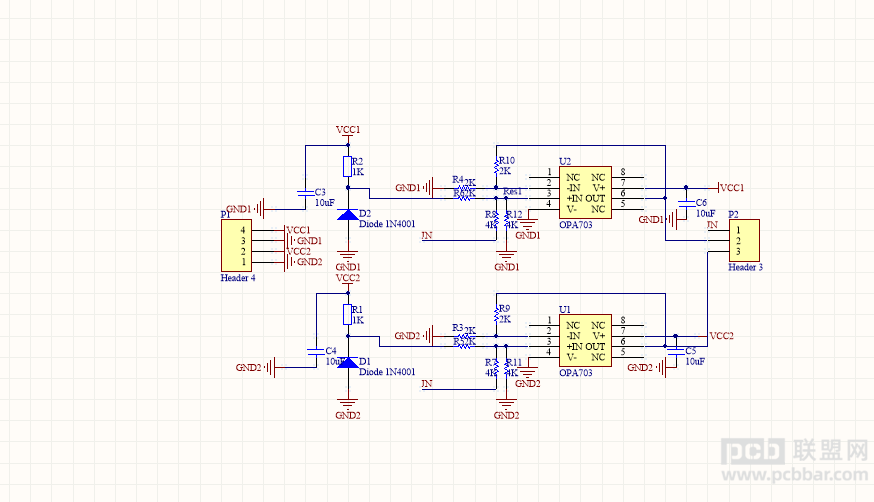Select diode D1 symbol
The height and width of the screenshot is (502, 874).
[x=348, y=363]
